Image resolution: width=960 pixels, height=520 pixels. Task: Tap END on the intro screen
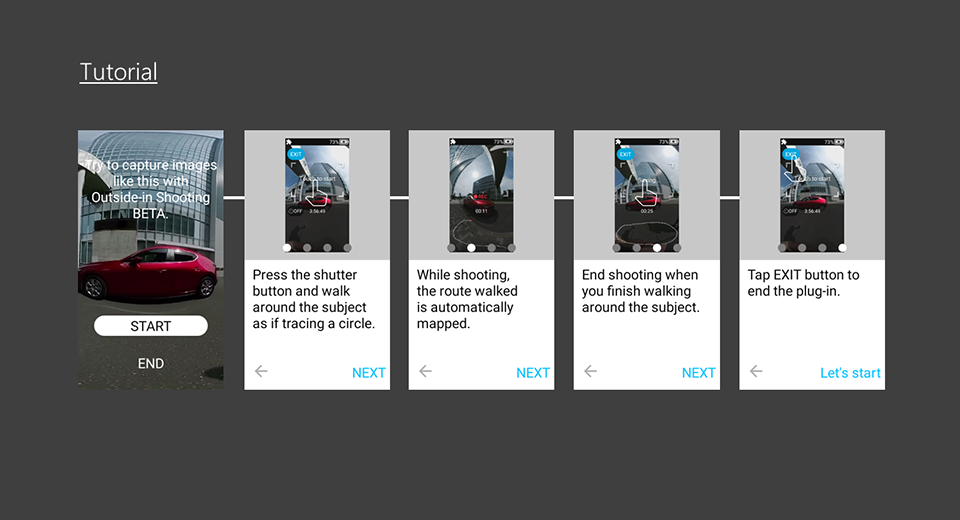[151, 364]
